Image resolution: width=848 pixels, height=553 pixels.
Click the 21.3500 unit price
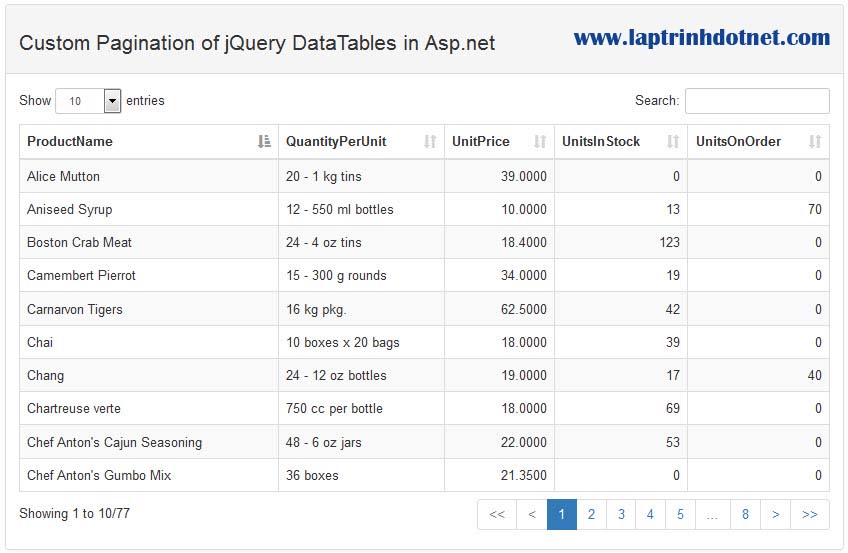[x=524, y=475]
